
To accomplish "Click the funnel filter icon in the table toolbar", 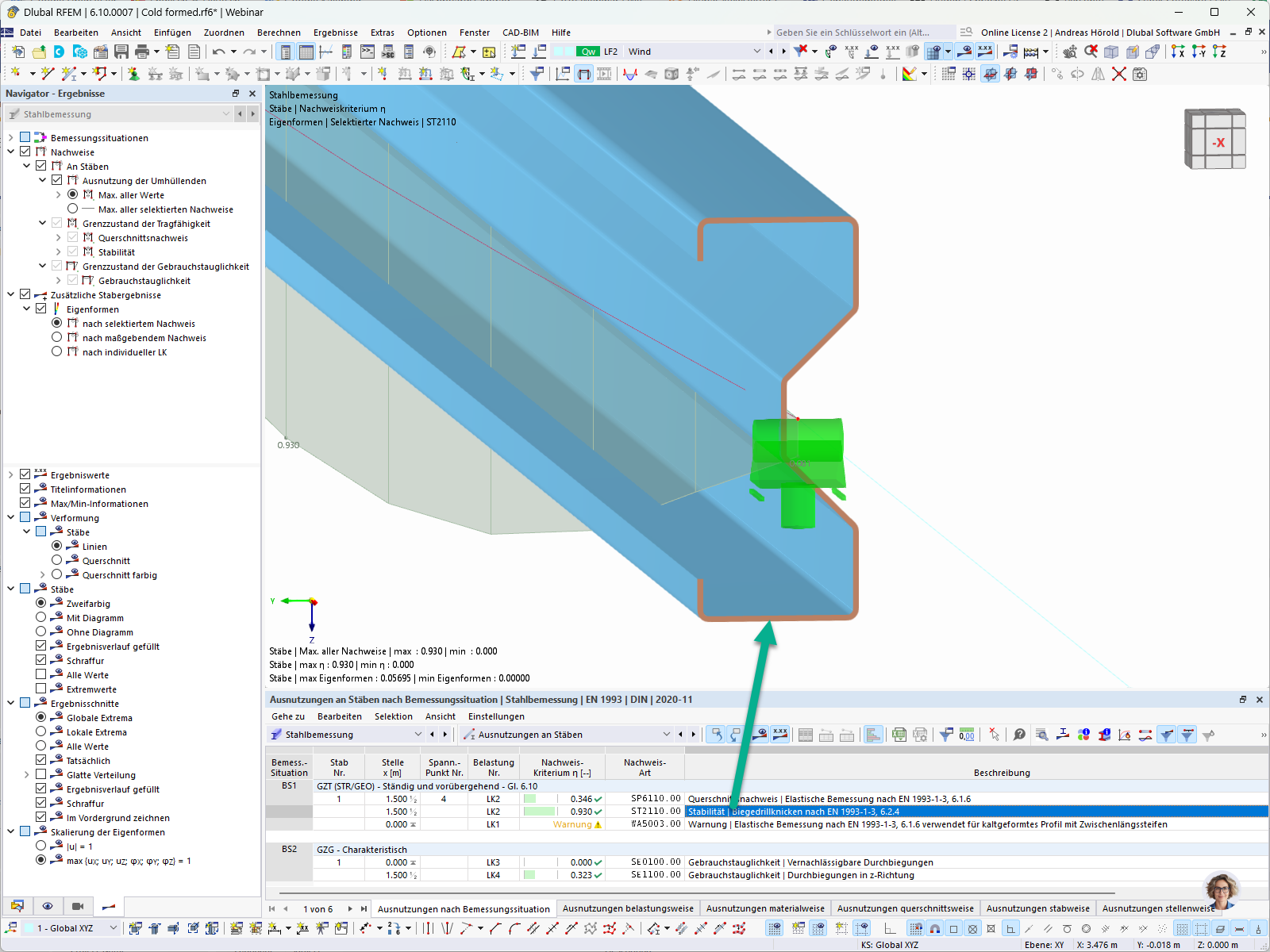I will 946,735.
